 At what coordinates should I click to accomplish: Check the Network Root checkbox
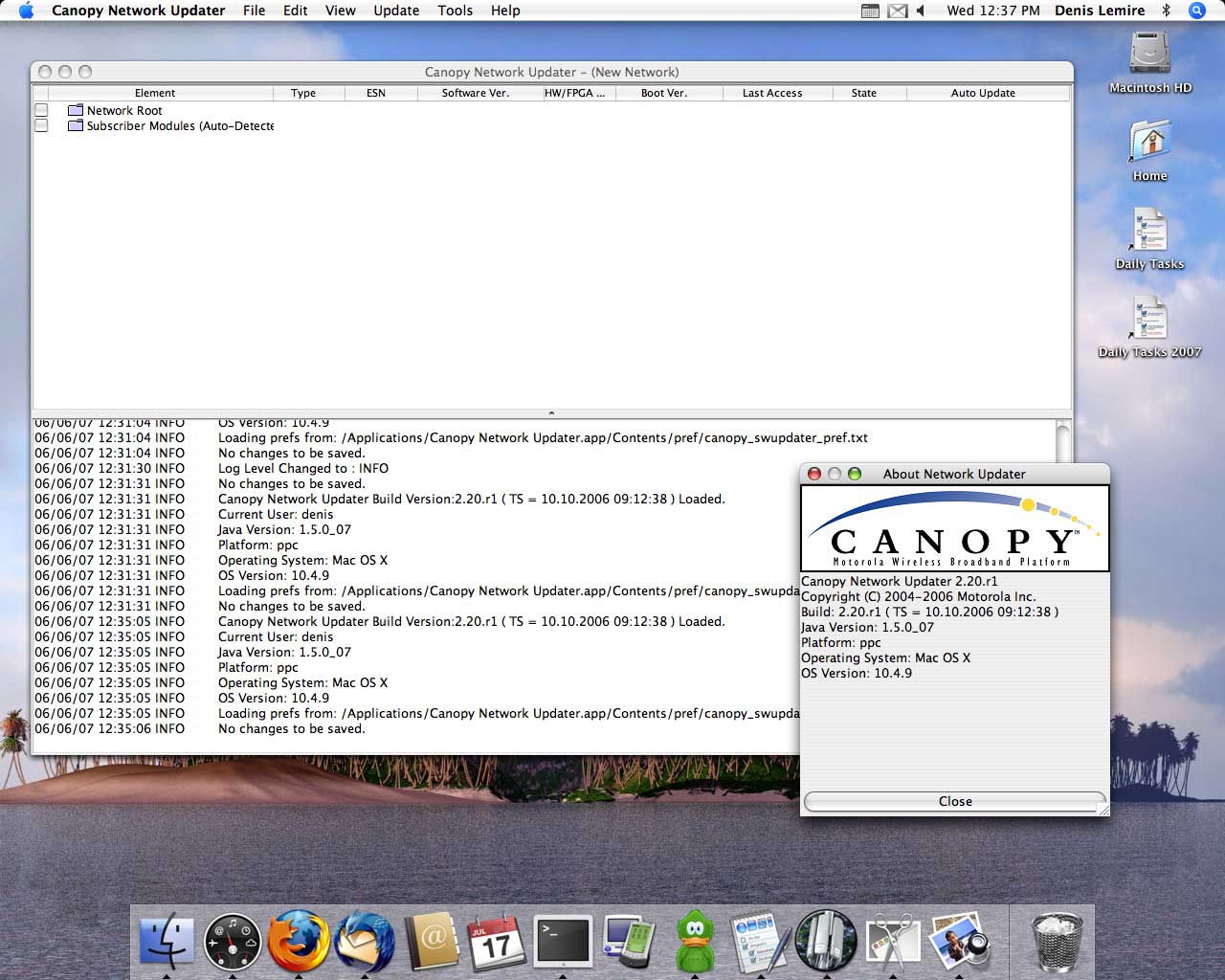[x=41, y=110]
